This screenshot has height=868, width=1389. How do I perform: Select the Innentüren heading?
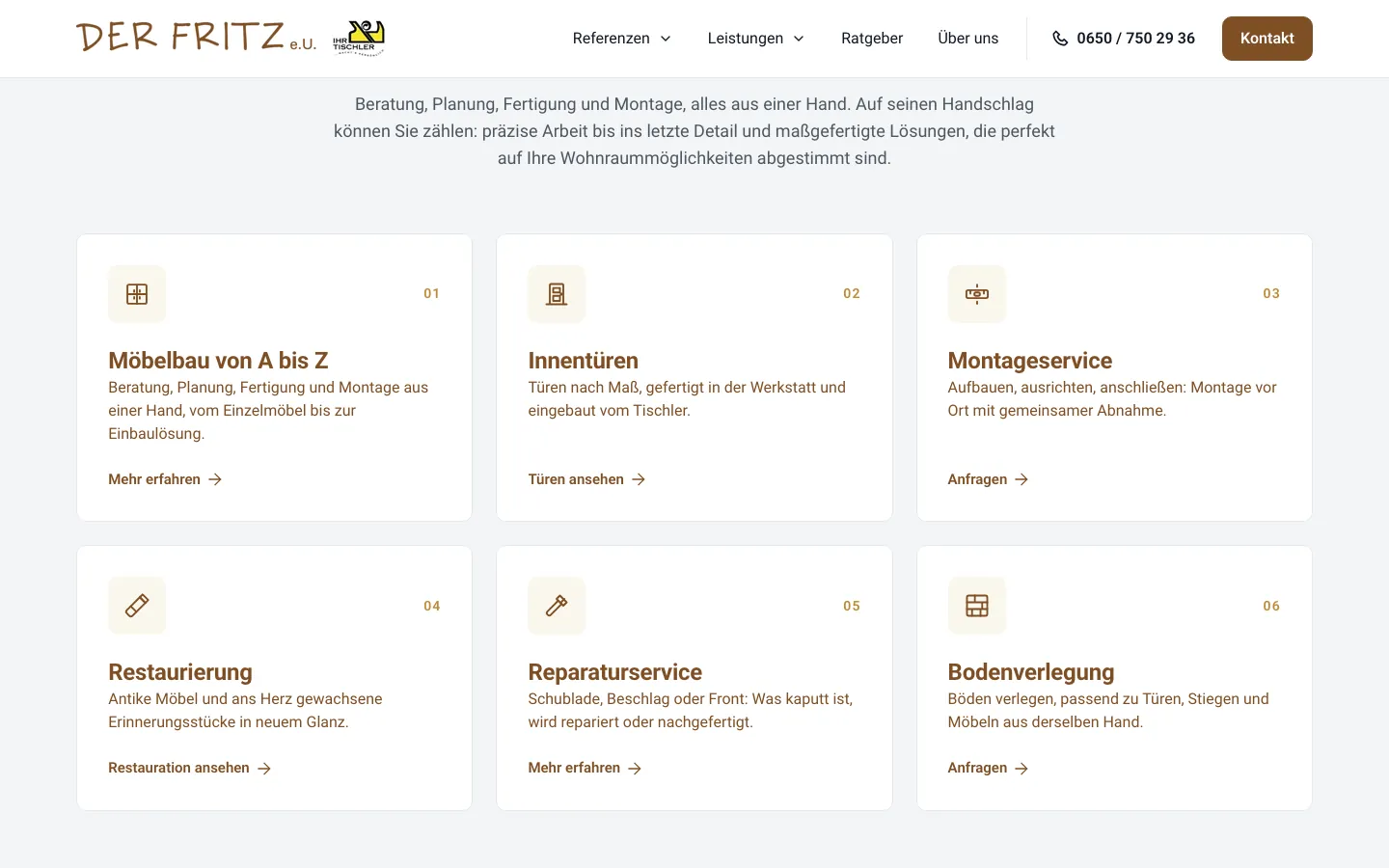coord(583,361)
